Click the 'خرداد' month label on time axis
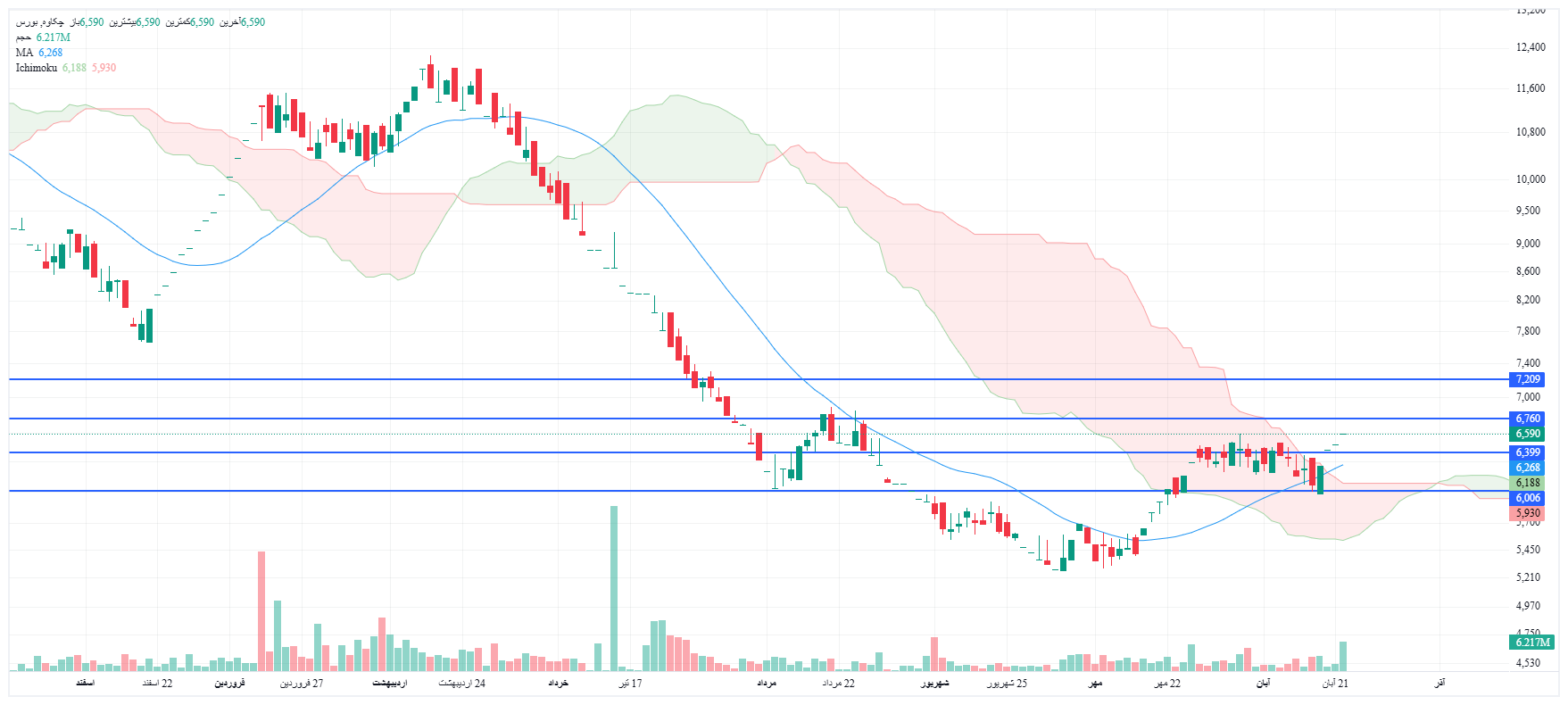The image size is (1568, 705). tap(558, 684)
